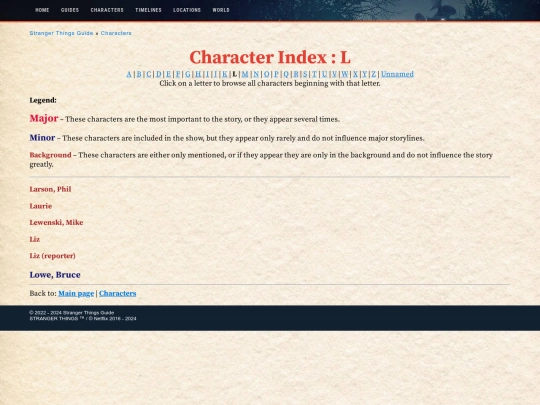Browse characters starting with T
Viewport: 540px width, 405px height.
point(314,74)
